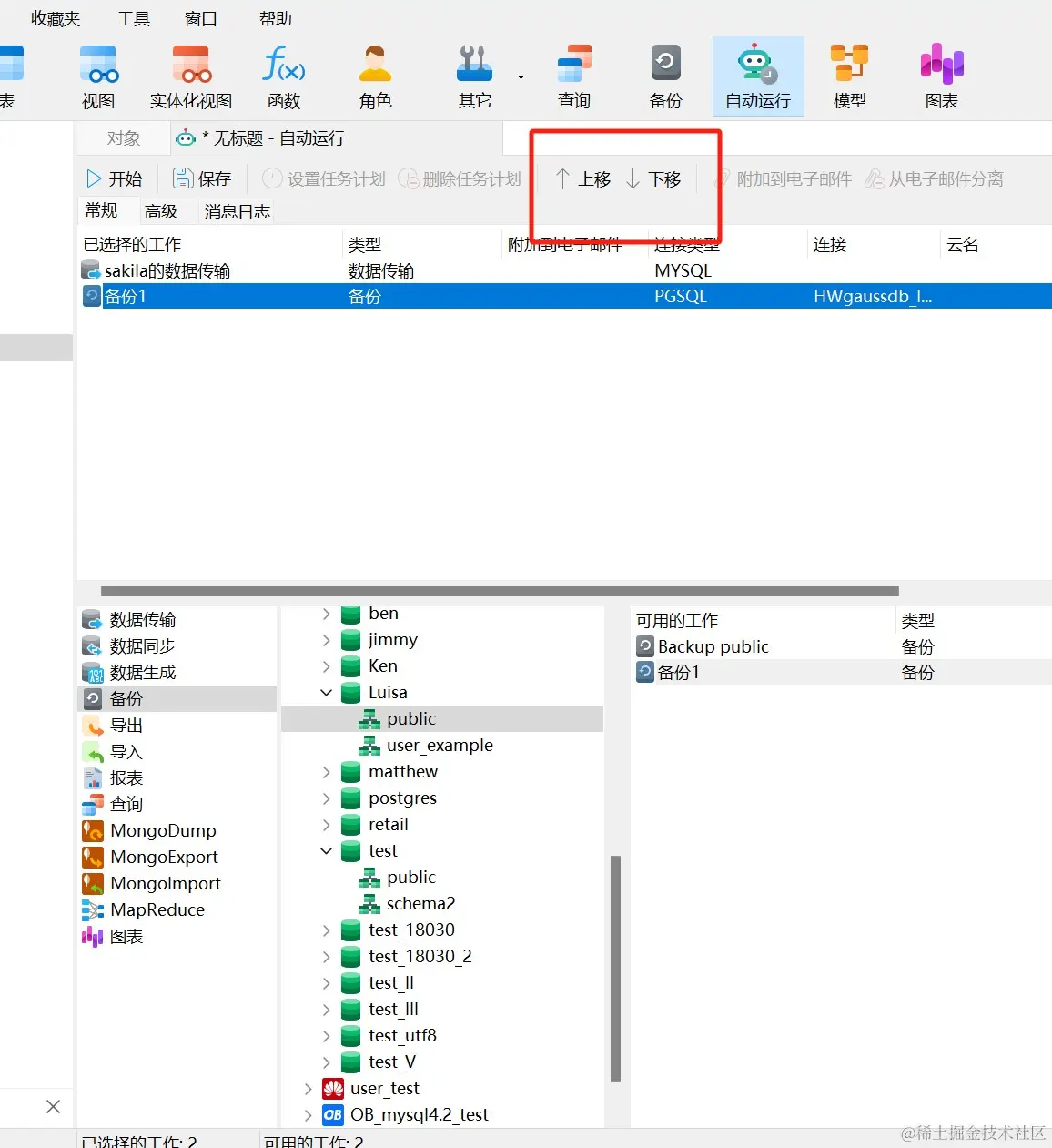Select 备份1 in available jobs list
The image size is (1052, 1148).
tap(842, 673)
